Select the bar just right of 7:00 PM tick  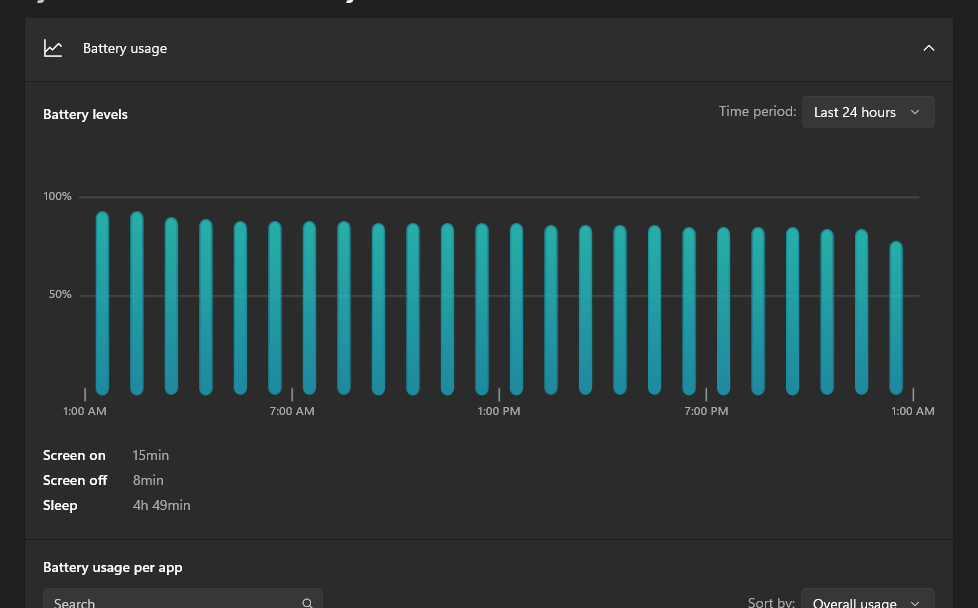(723, 311)
